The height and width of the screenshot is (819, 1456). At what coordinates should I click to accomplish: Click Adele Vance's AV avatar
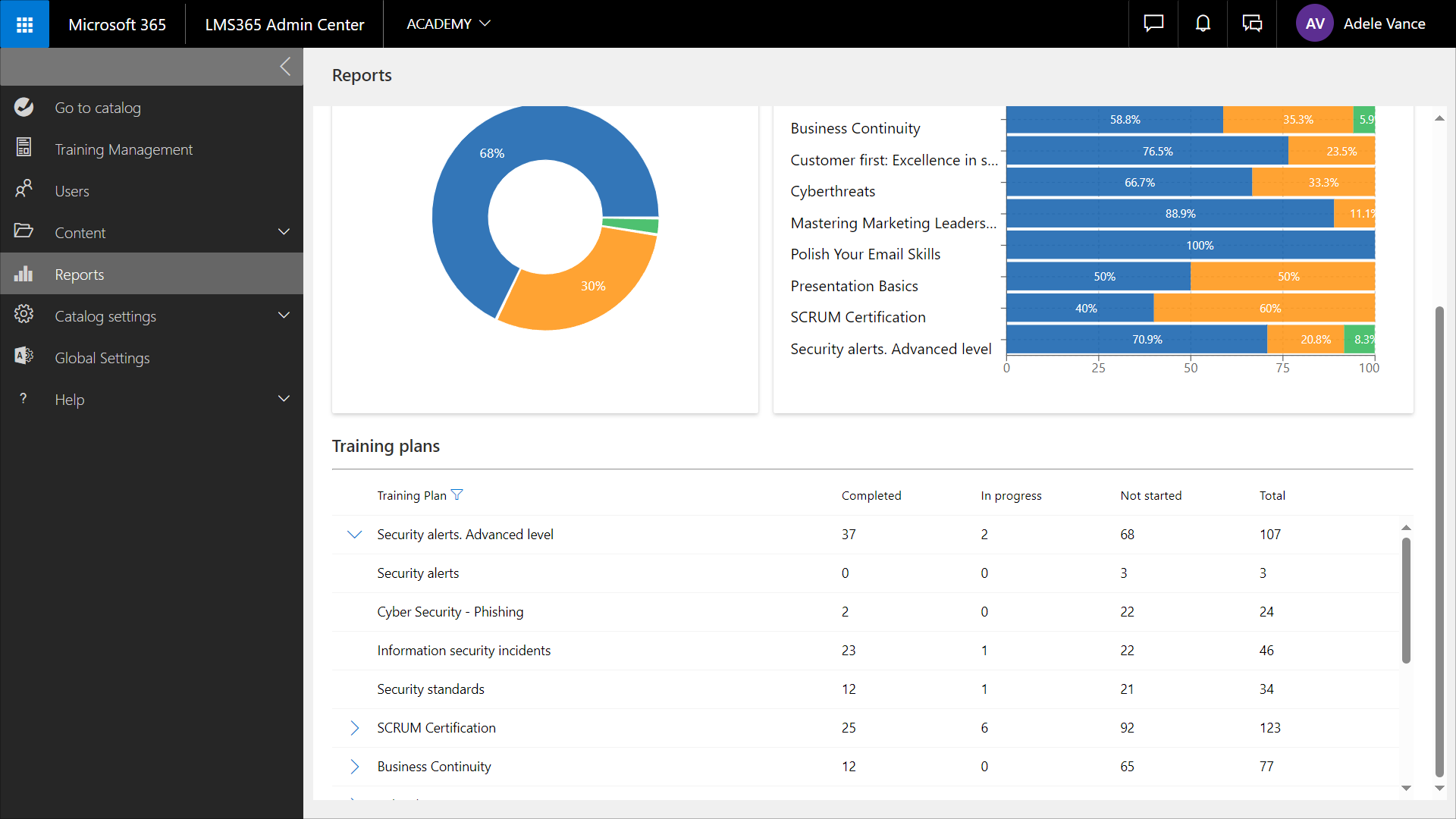tap(1314, 24)
